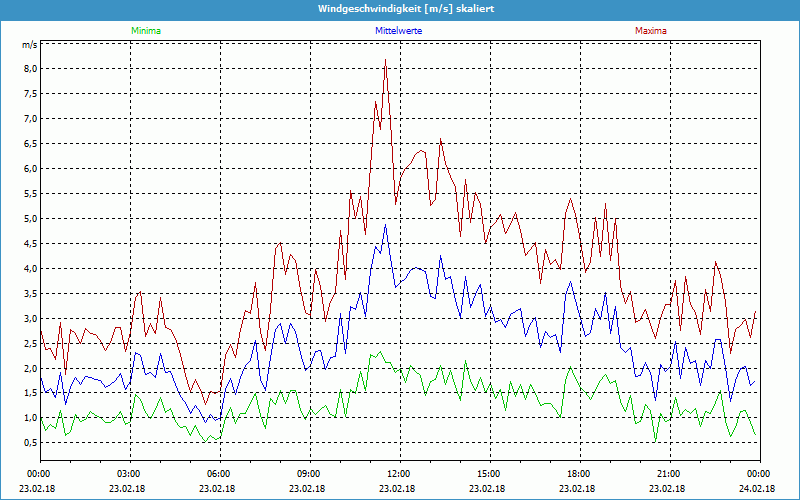Click the 12:00 time axis label
The height and width of the screenshot is (500, 800).
(398, 474)
